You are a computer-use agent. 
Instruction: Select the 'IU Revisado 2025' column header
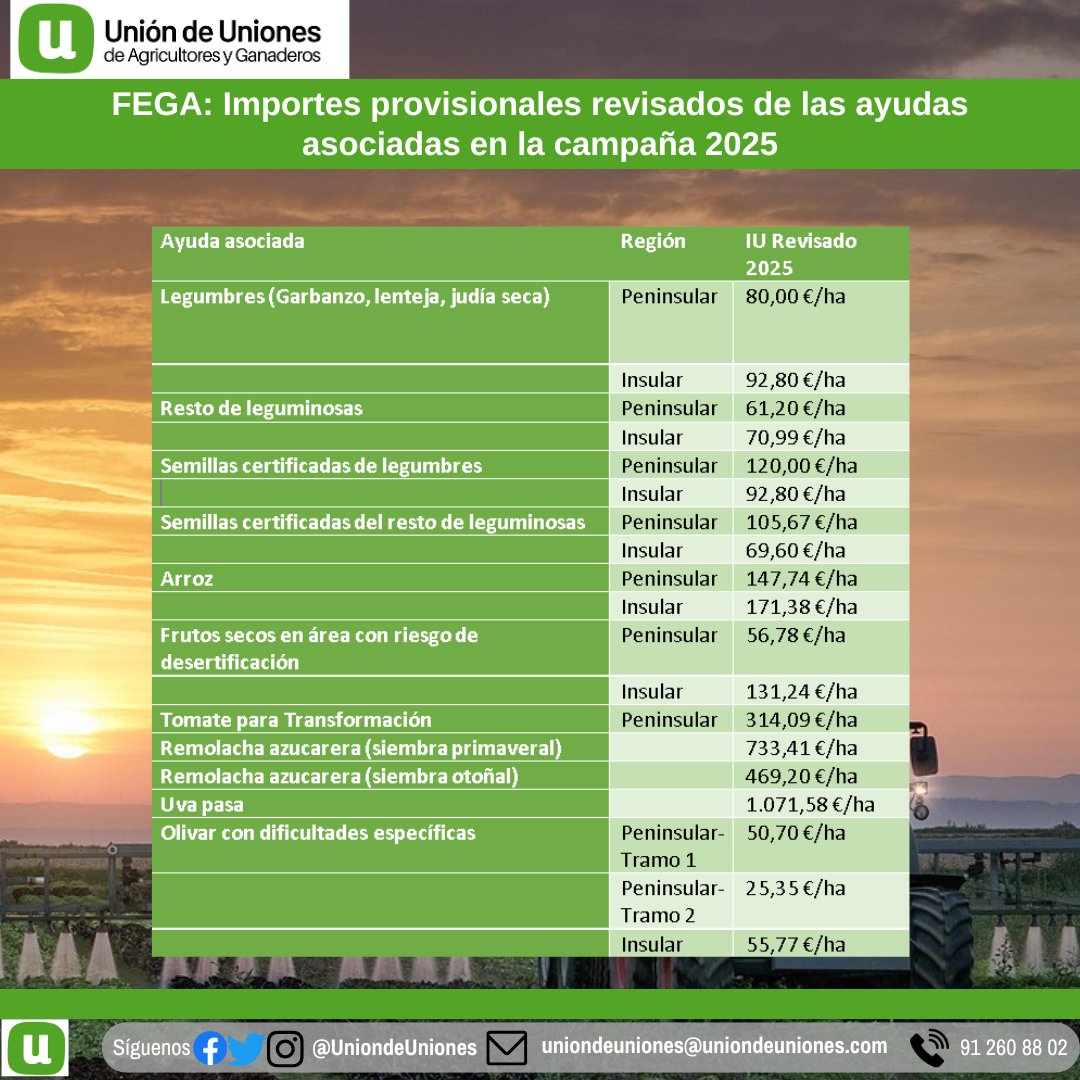point(801,254)
